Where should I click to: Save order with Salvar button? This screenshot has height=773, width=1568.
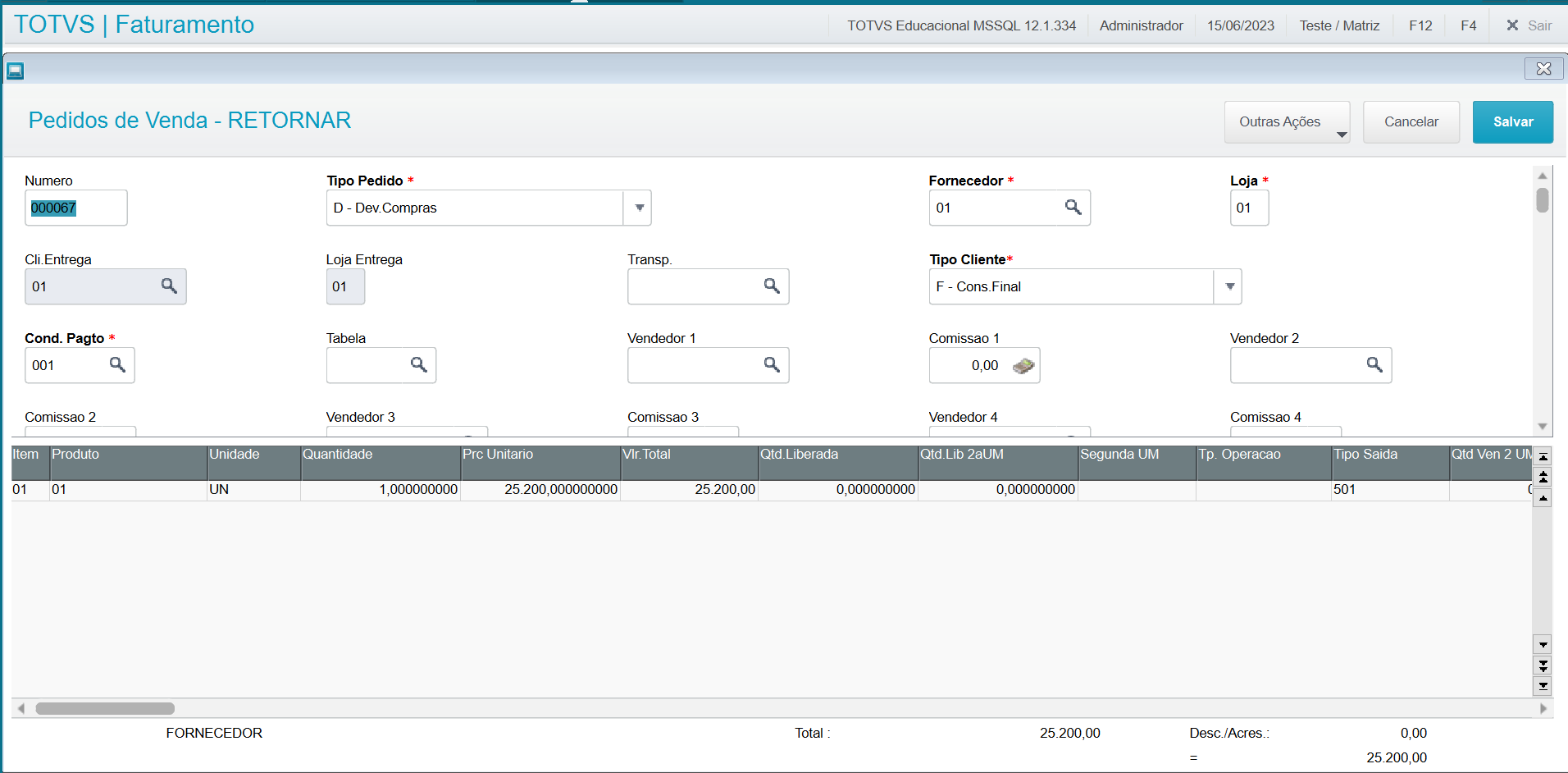(1513, 122)
